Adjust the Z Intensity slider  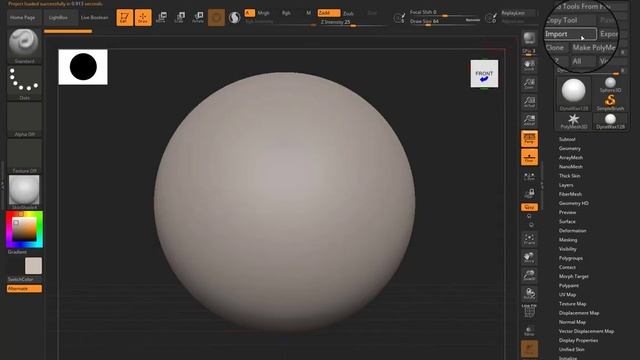(352, 22)
